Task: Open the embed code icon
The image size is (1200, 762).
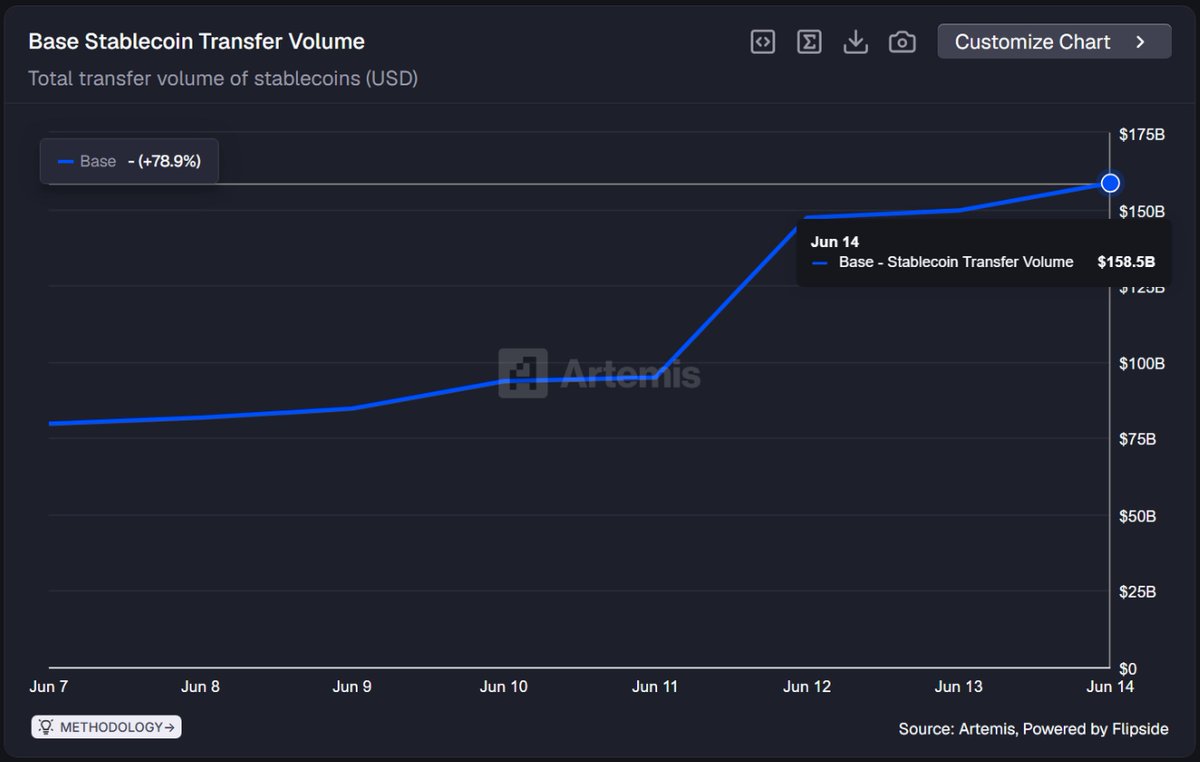Action: point(763,42)
